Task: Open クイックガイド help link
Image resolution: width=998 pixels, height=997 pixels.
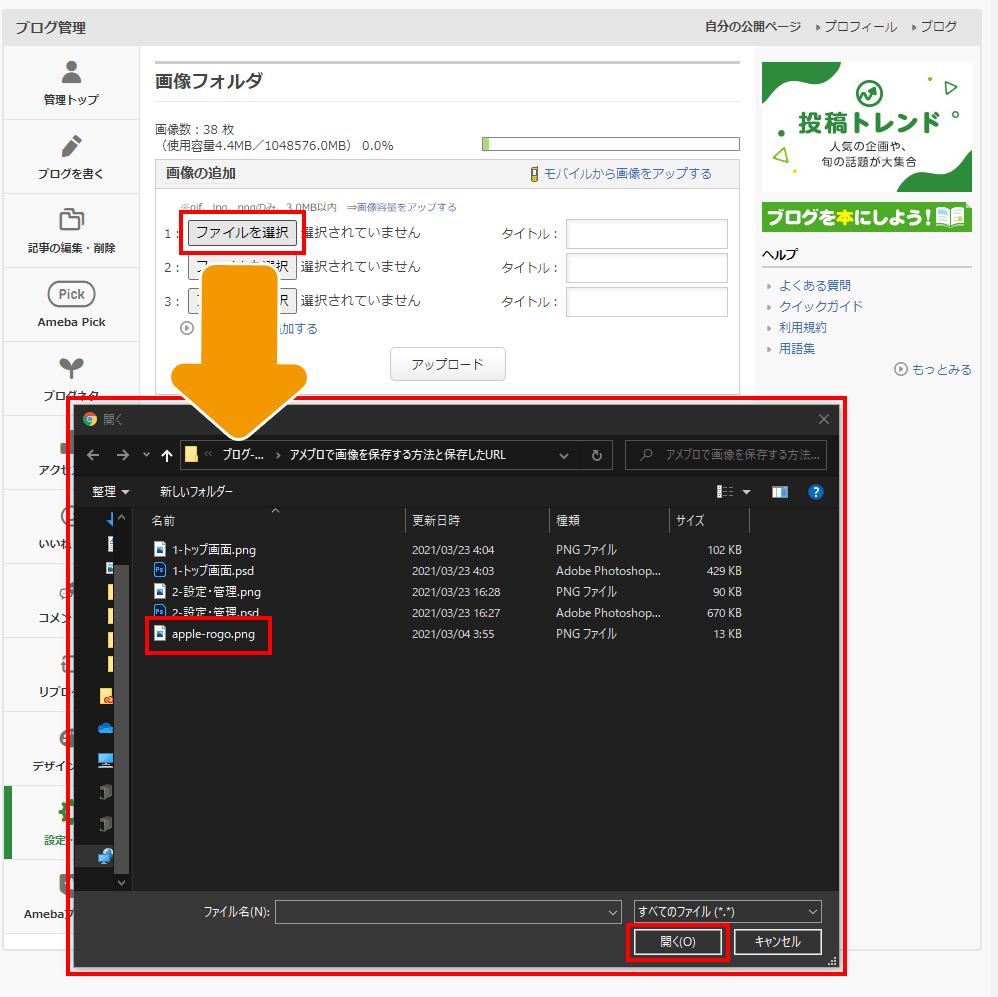Action: [x=821, y=306]
